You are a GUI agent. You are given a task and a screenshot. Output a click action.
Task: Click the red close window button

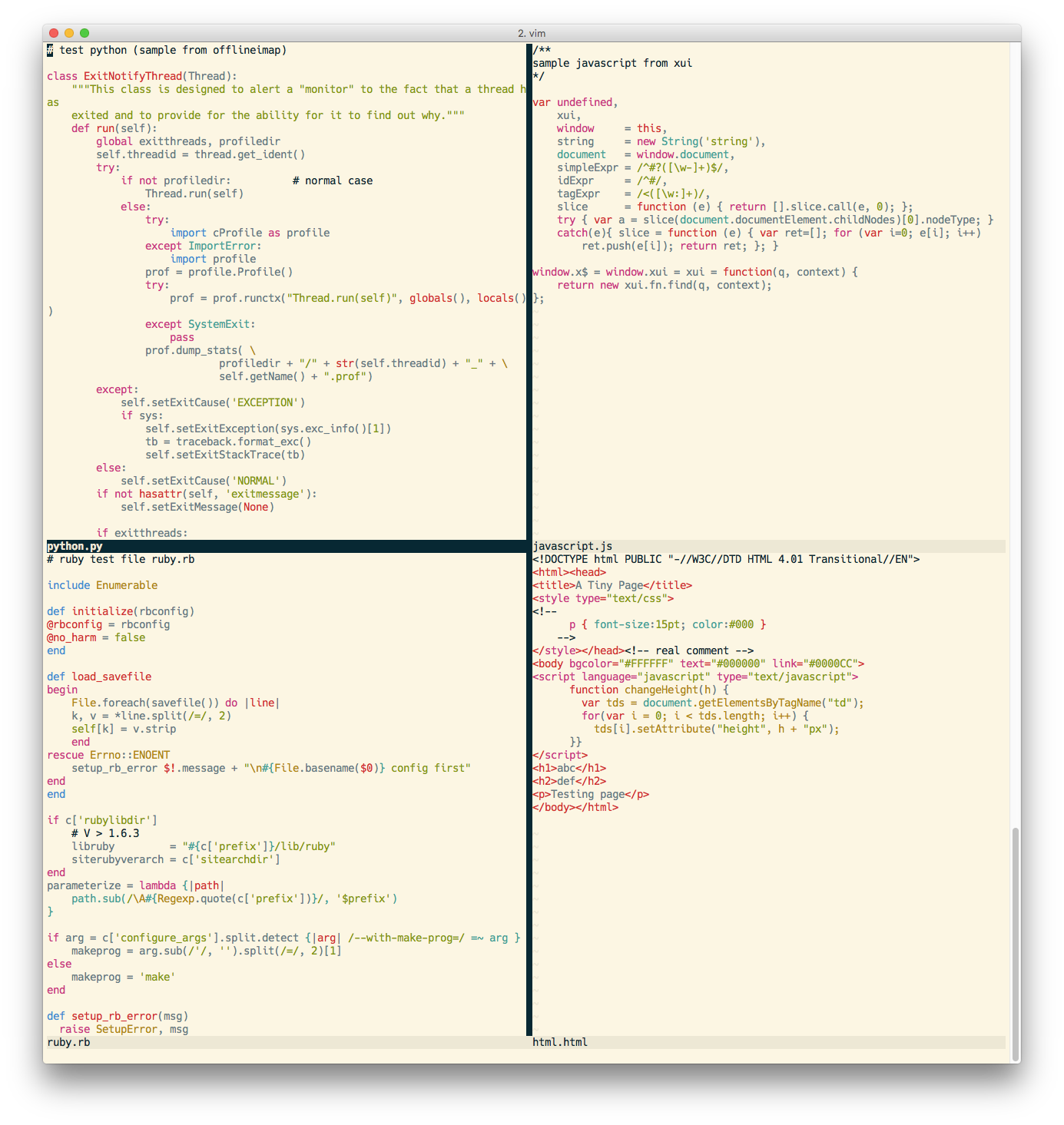pyautogui.click(x=54, y=33)
